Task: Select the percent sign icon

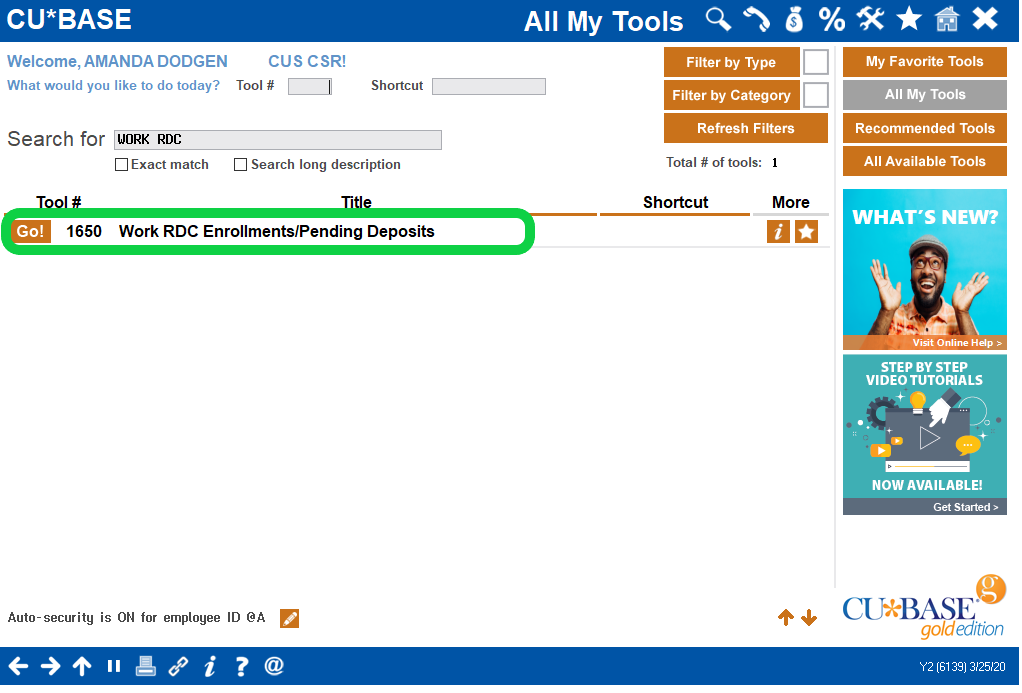Action: click(832, 19)
